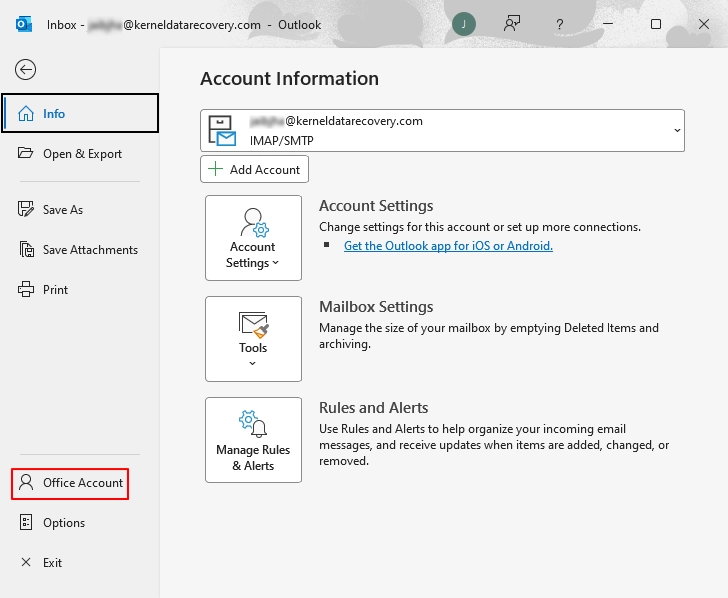The height and width of the screenshot is (598, 728).
Task: Follow the Get the Outlook app link
Action: (448, 246)
